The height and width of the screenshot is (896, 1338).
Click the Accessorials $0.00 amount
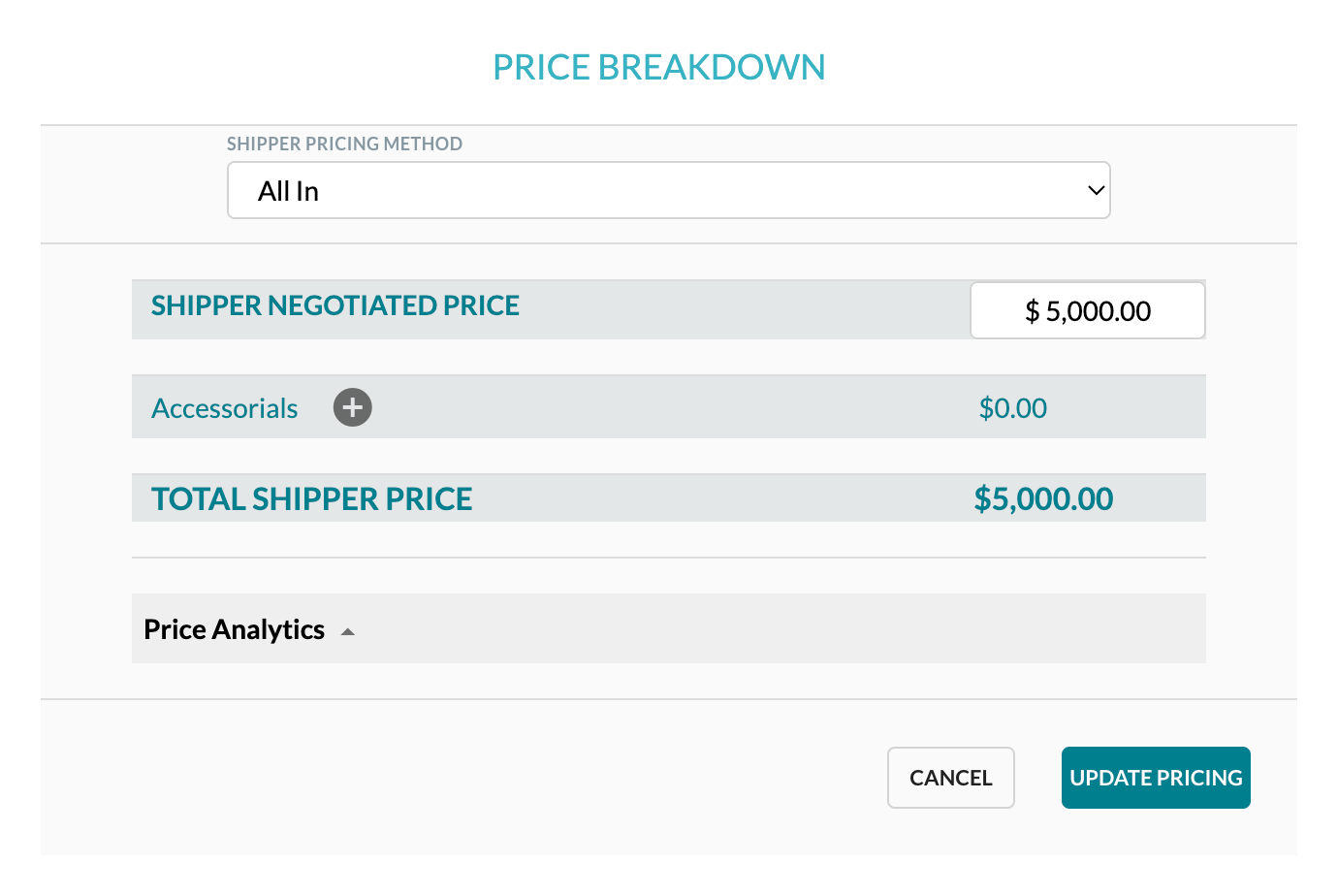click(1013, 407)
